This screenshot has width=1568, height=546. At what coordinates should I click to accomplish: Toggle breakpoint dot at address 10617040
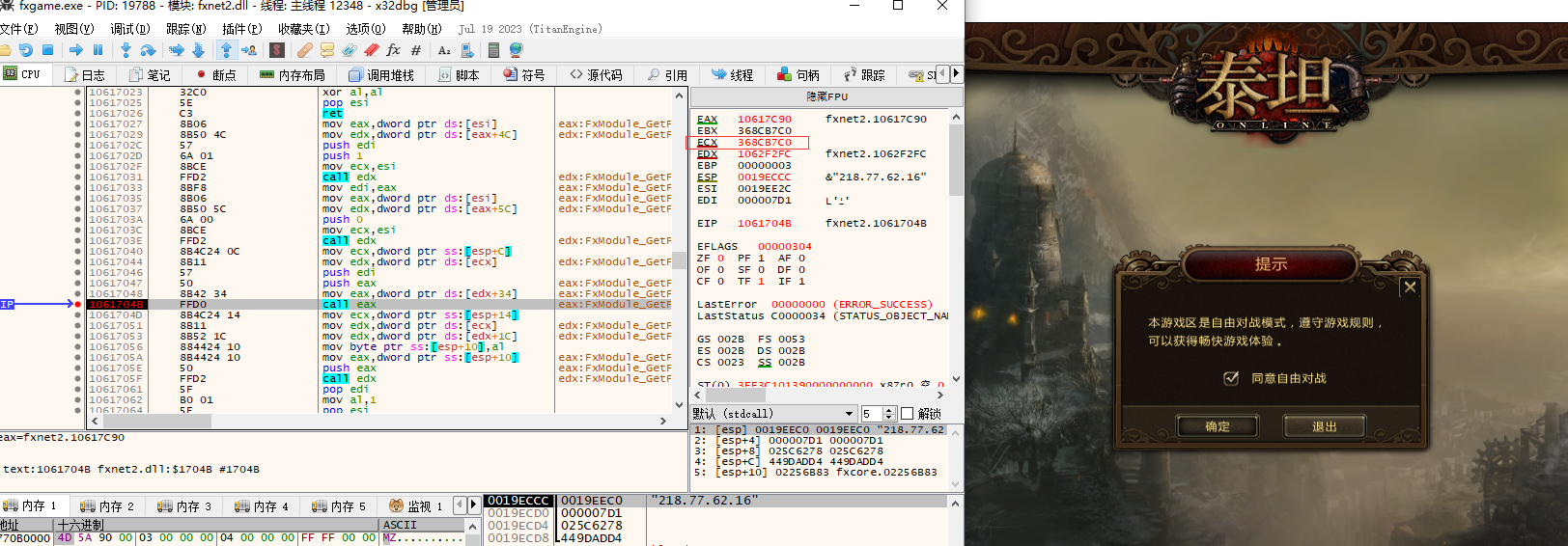(78, 252)
